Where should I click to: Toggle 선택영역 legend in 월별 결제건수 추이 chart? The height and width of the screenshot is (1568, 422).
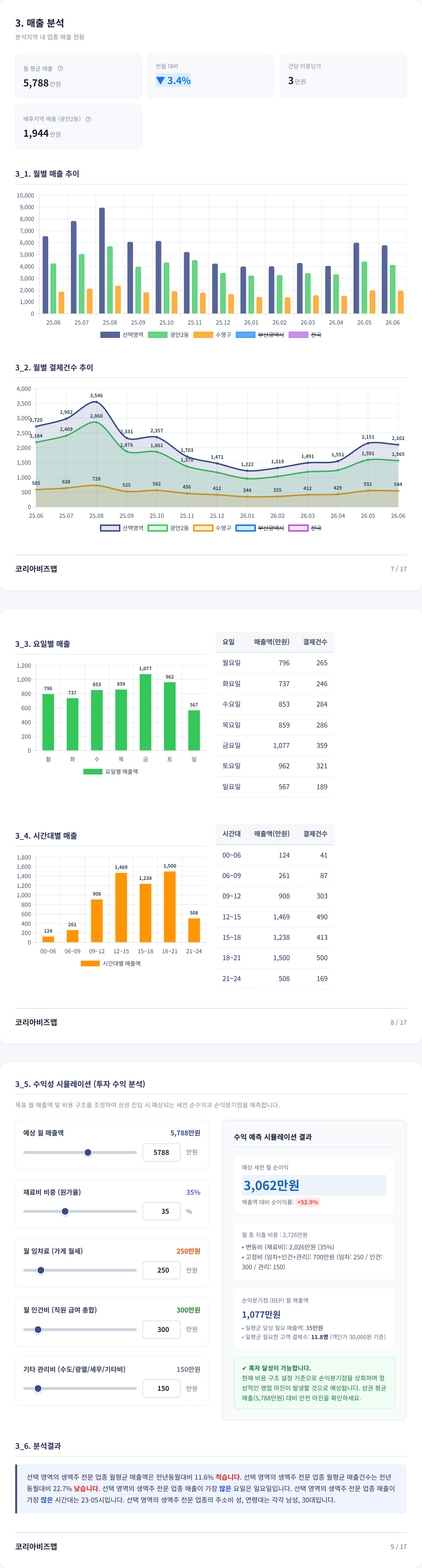click(122, 528)
